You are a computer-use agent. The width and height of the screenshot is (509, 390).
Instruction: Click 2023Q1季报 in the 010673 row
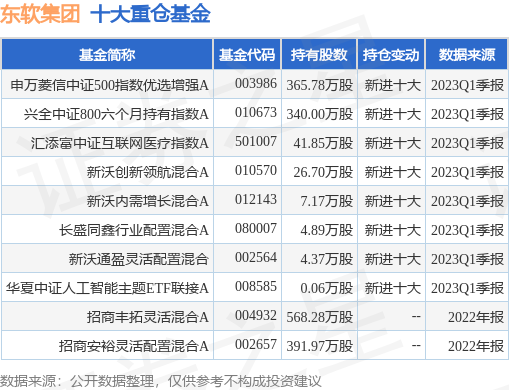[467, 114]
